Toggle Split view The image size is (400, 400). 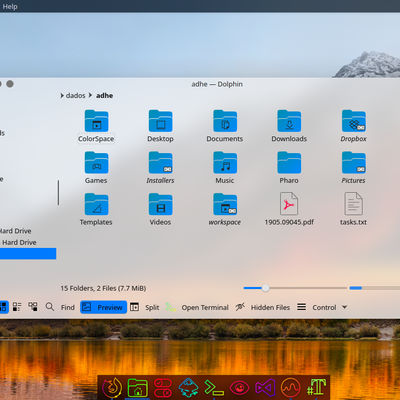tap(145, 307)
